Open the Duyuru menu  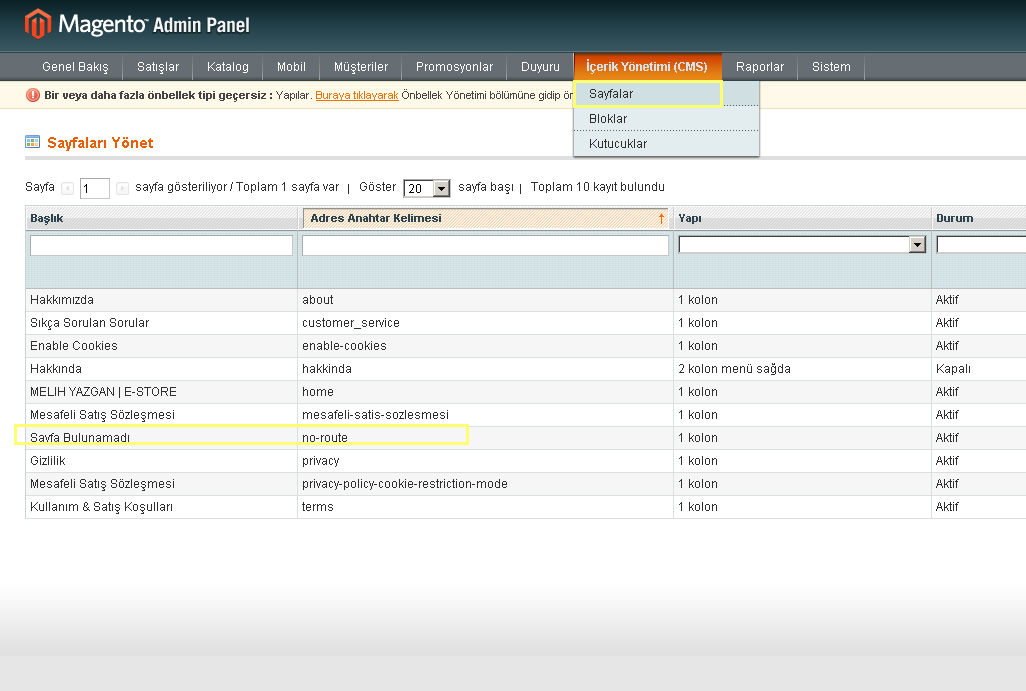(x=540, y=67)
